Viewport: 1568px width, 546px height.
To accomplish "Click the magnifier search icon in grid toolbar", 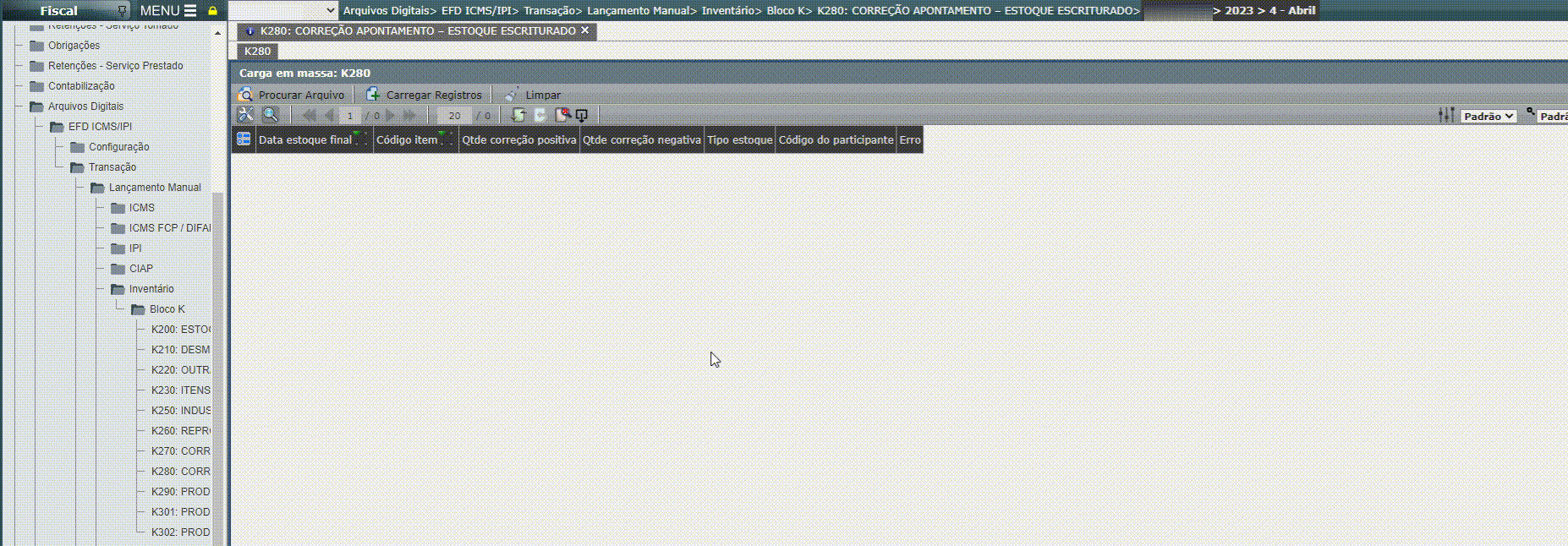I will (x=271, y=115).
